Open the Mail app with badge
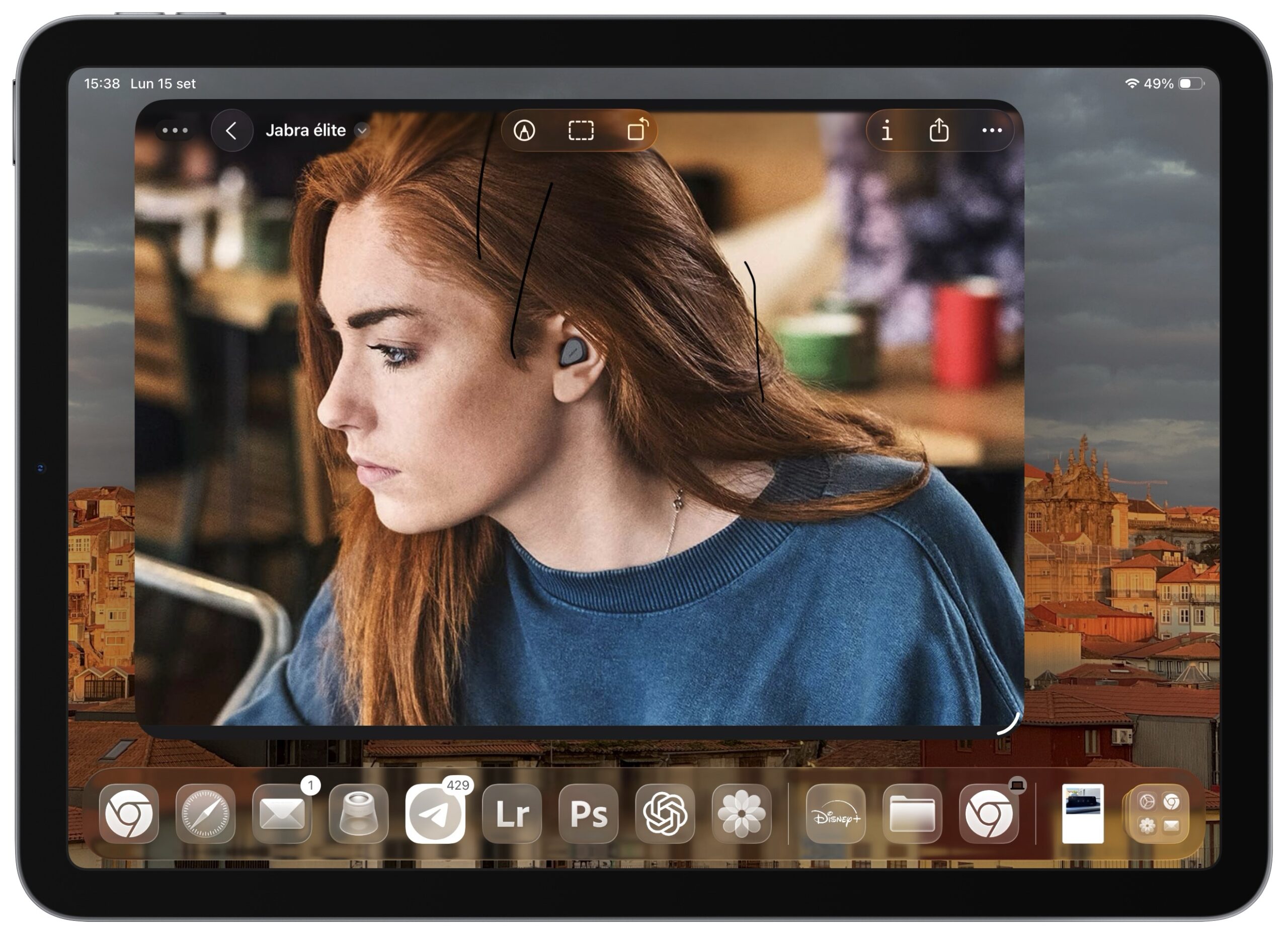Screen dimensions: 1288x937 pos(282,814)
